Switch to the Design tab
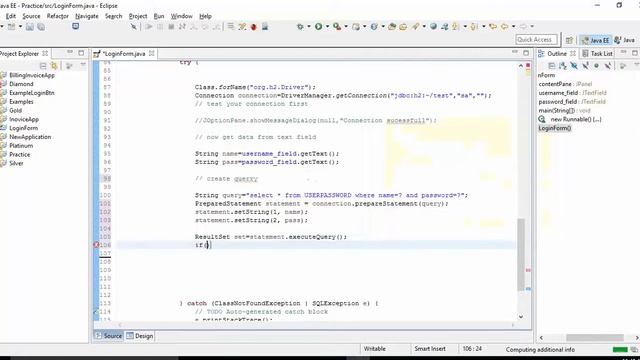 coord(140,336)
